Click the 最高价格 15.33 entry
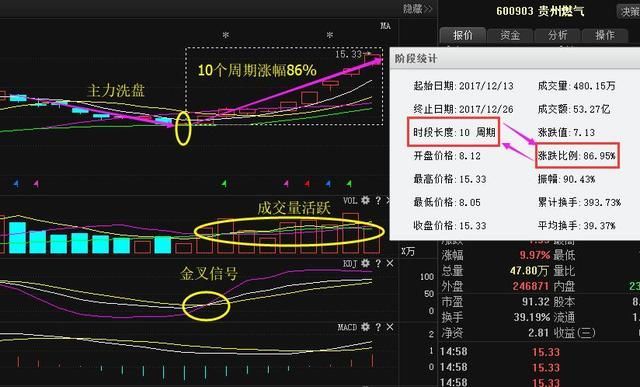640x387 pixels. [x=449, y=179]
